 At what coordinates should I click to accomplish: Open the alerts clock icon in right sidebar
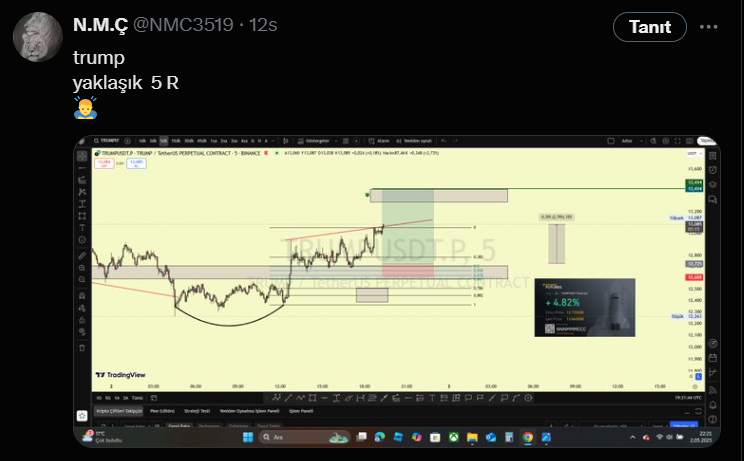click(x=713, y=170)
